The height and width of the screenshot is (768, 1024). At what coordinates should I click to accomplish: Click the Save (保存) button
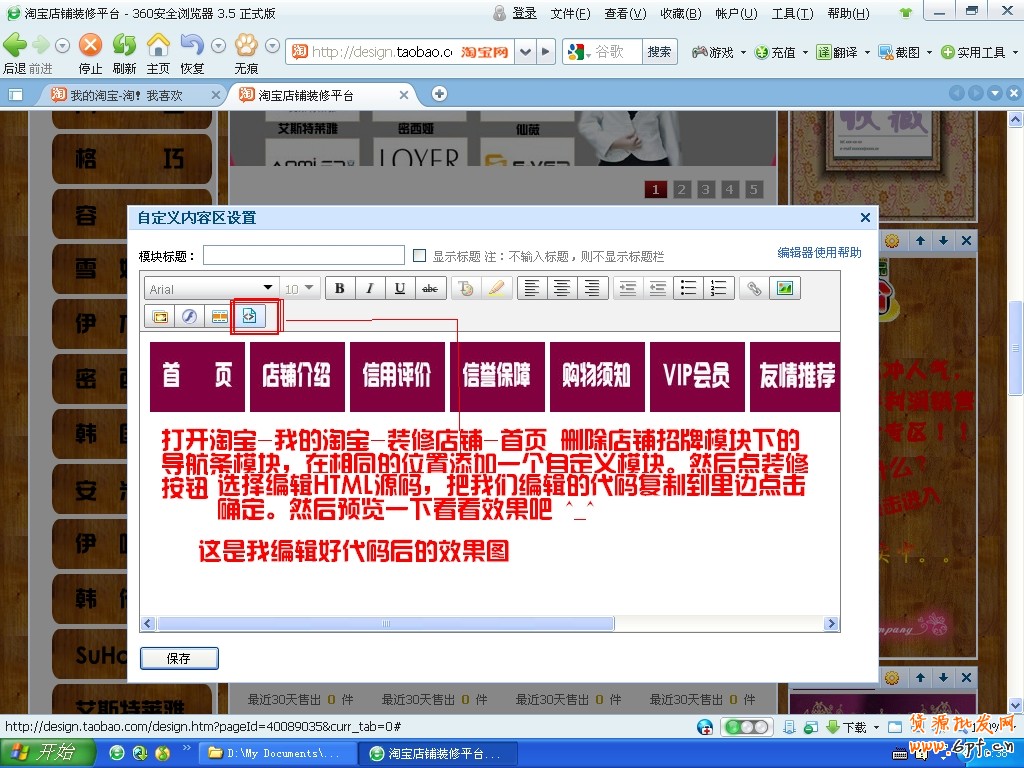click(x=179, y=658)
